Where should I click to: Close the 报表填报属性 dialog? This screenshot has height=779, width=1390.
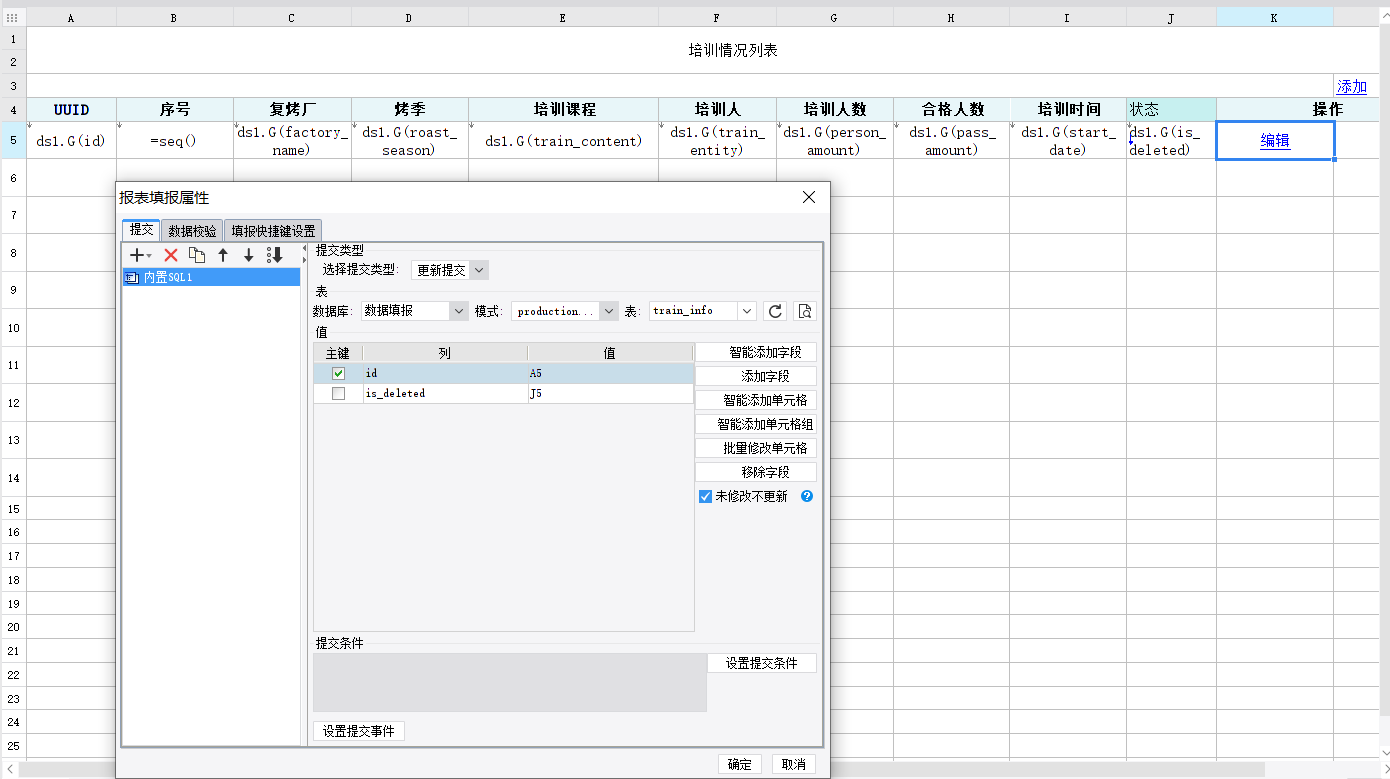click(x=809, y=197)
